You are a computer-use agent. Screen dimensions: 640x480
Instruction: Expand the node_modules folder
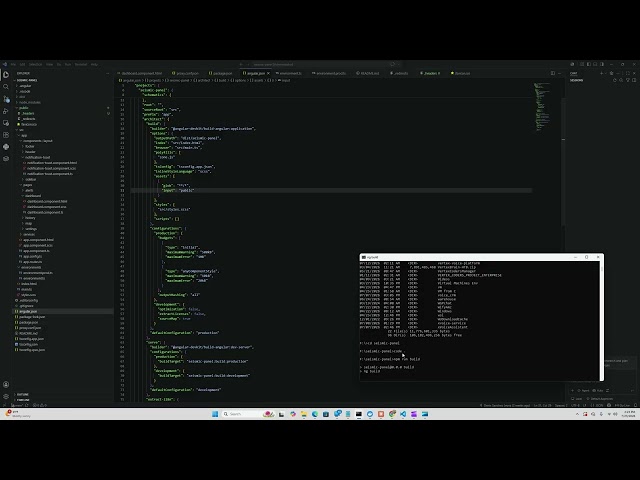pos(29,102)
